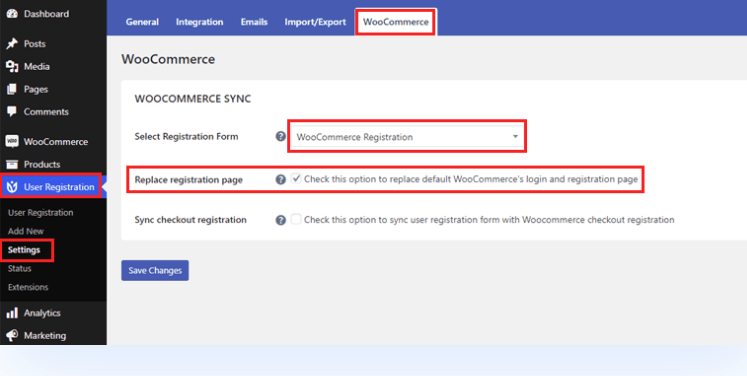Click help icon beside Sync checkout registration

point(281,220)
